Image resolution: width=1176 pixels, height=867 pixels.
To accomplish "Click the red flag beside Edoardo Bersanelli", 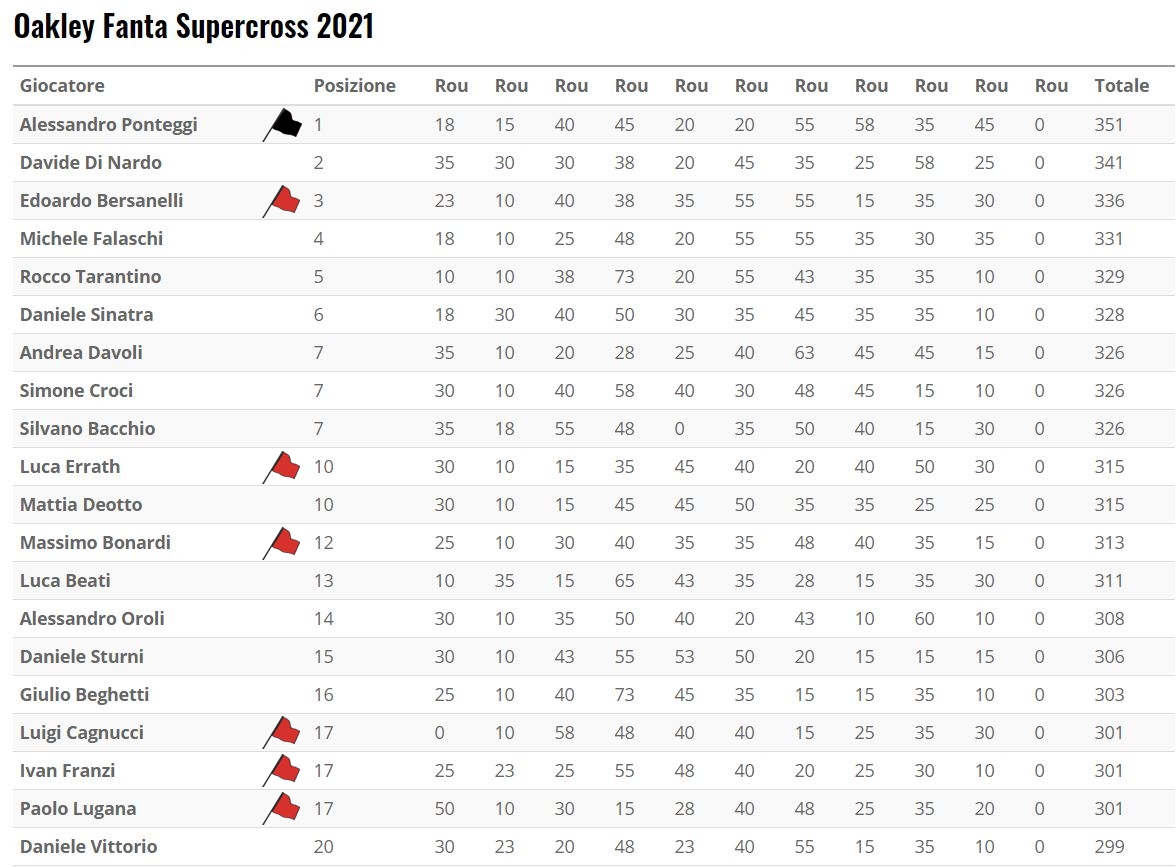I will [284, 200].
